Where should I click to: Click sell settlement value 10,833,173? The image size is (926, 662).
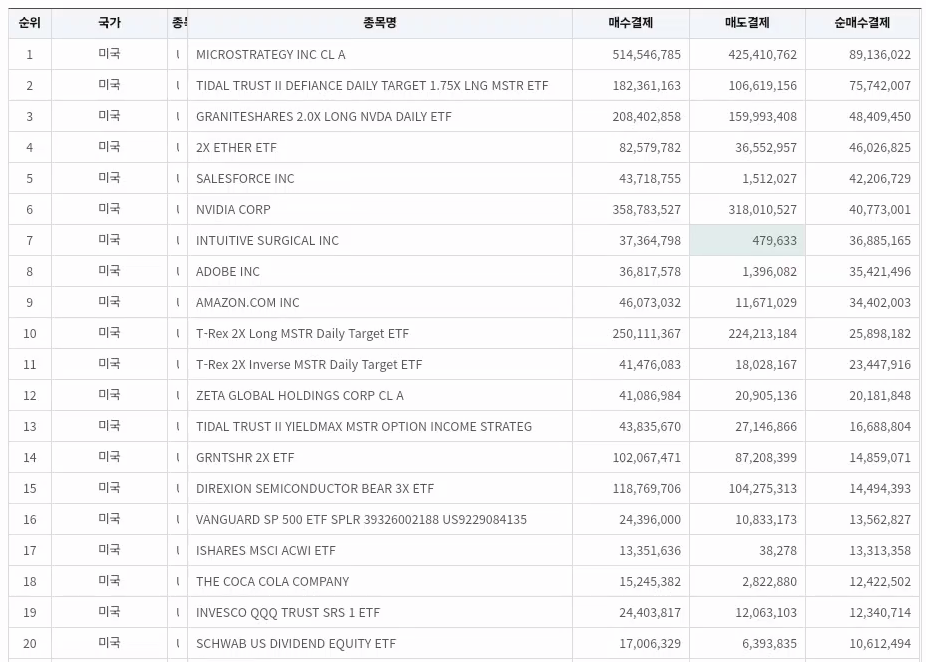tap(766, 520)
